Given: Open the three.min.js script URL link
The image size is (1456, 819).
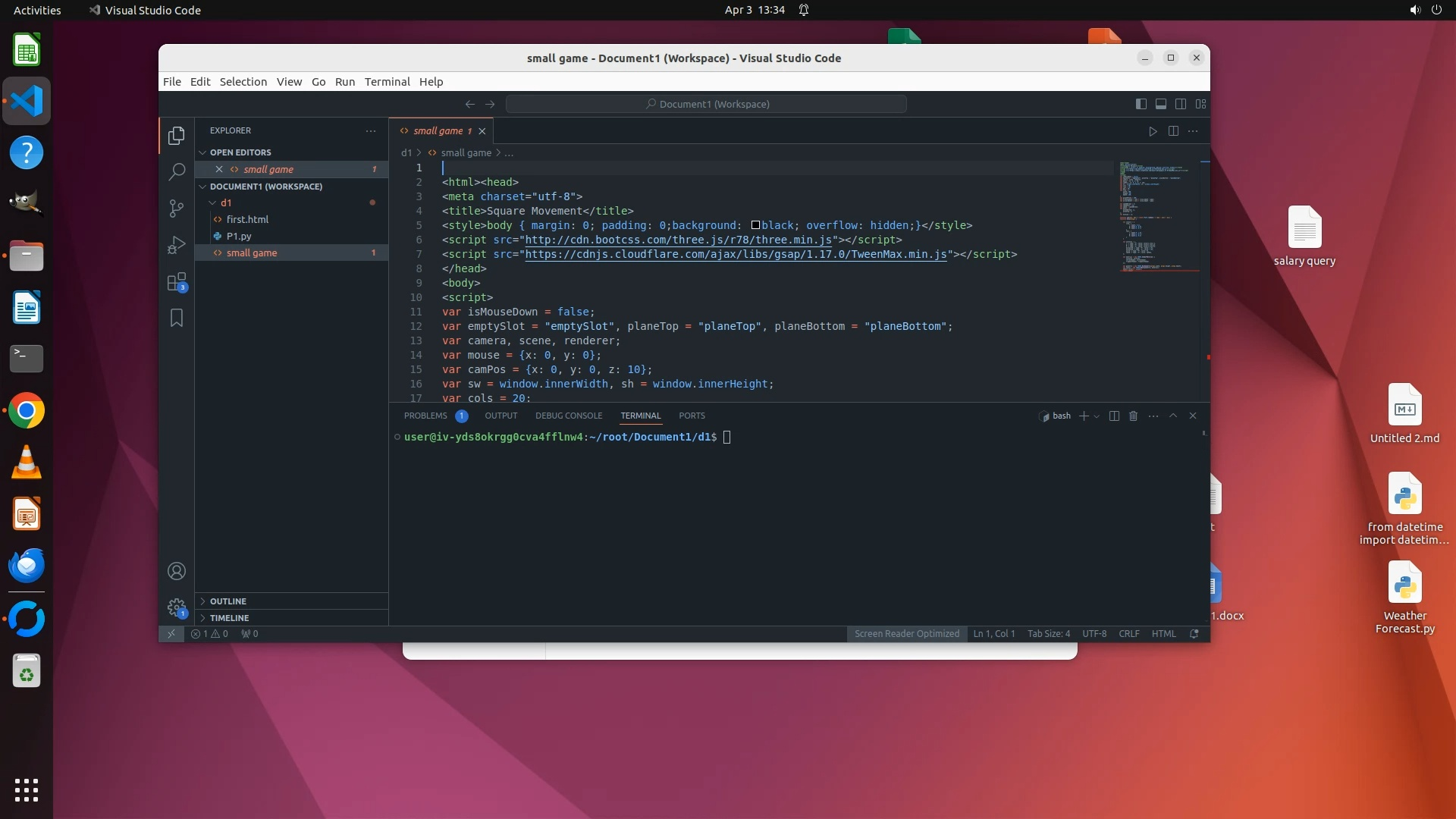Looking at the screenshot, I should [678, 240].
